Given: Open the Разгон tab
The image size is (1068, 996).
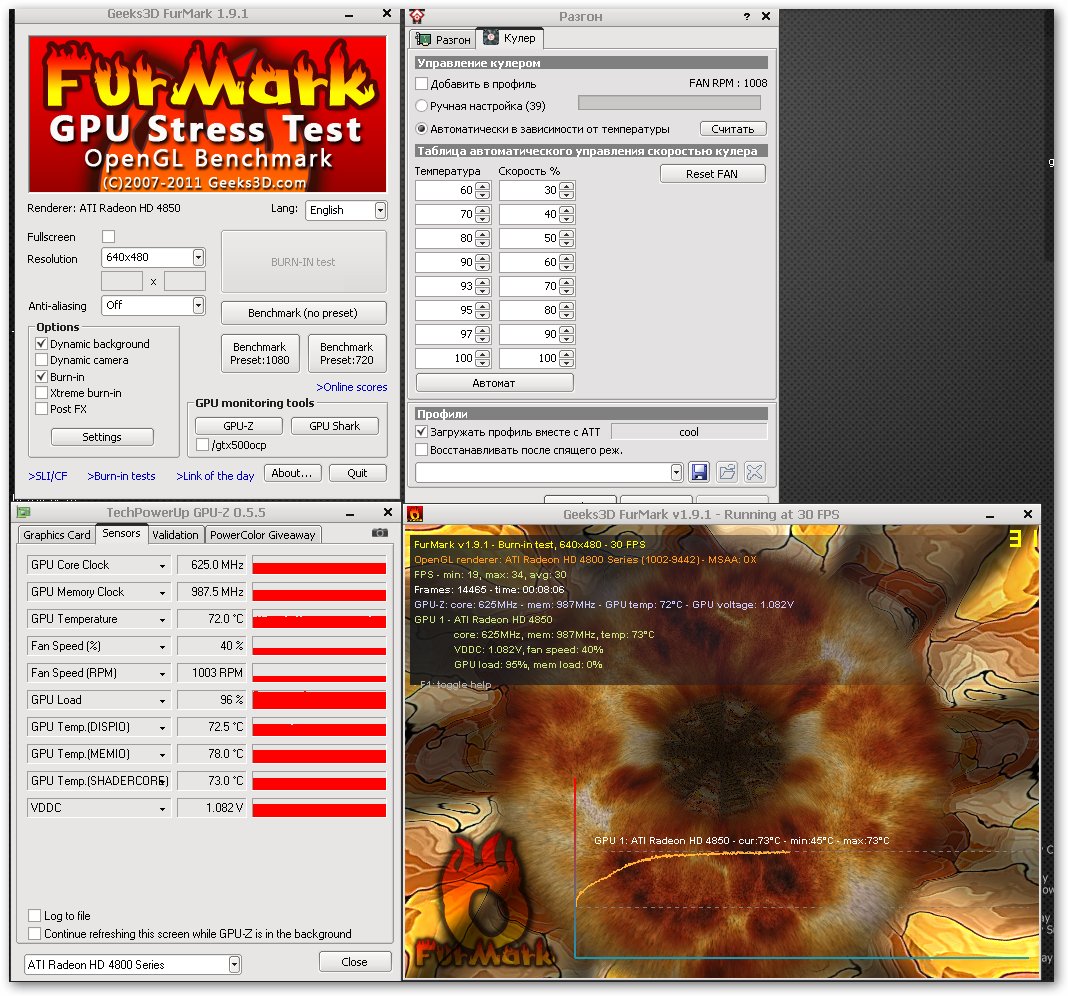Looking at the screenshot, I should pos(443,39).
